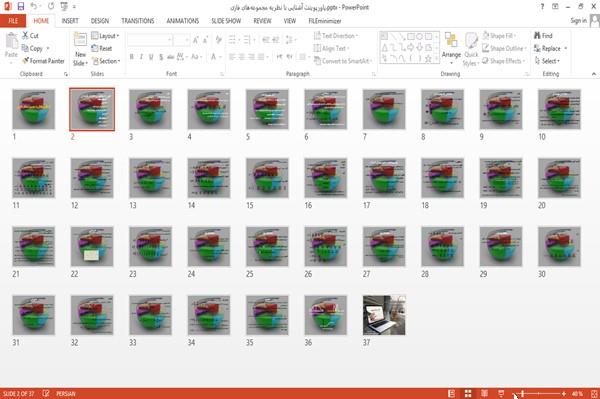Screen dimensions: 600x399
Task: Switch to the INSERT tab
Action: click(70, 21)
